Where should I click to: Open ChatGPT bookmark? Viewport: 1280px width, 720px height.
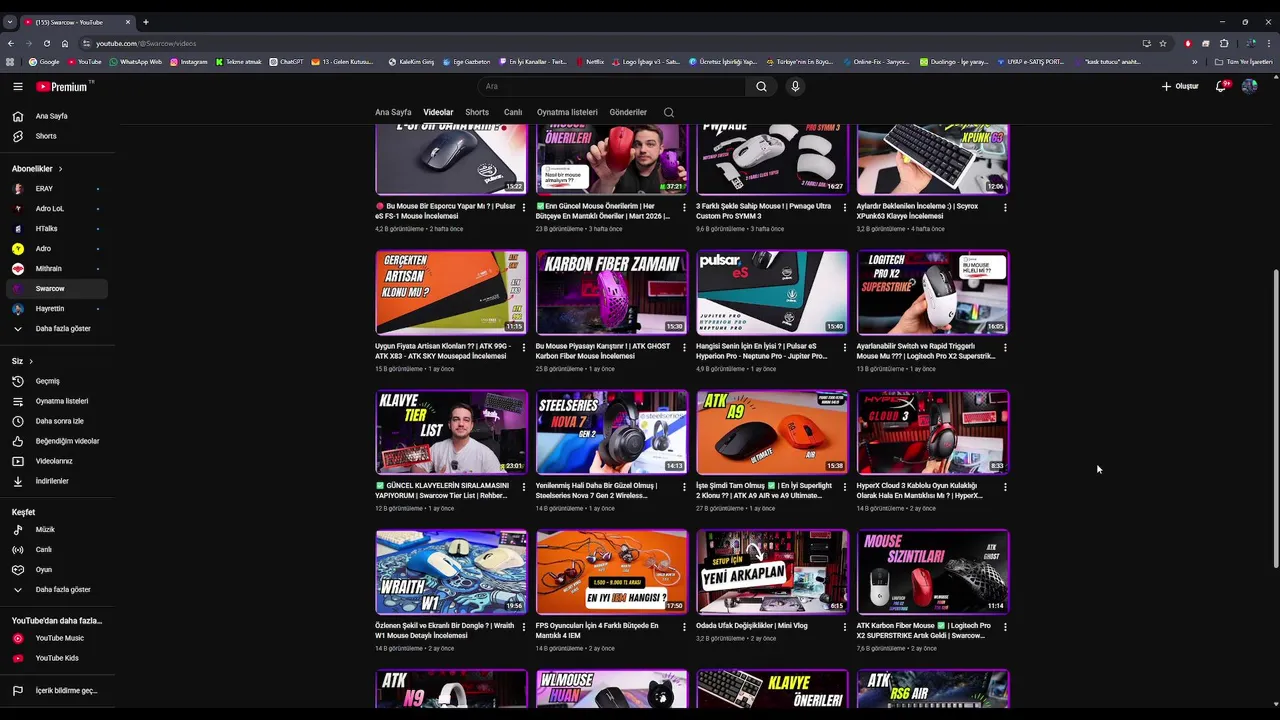pyautogui.click(x=286, y=61)
